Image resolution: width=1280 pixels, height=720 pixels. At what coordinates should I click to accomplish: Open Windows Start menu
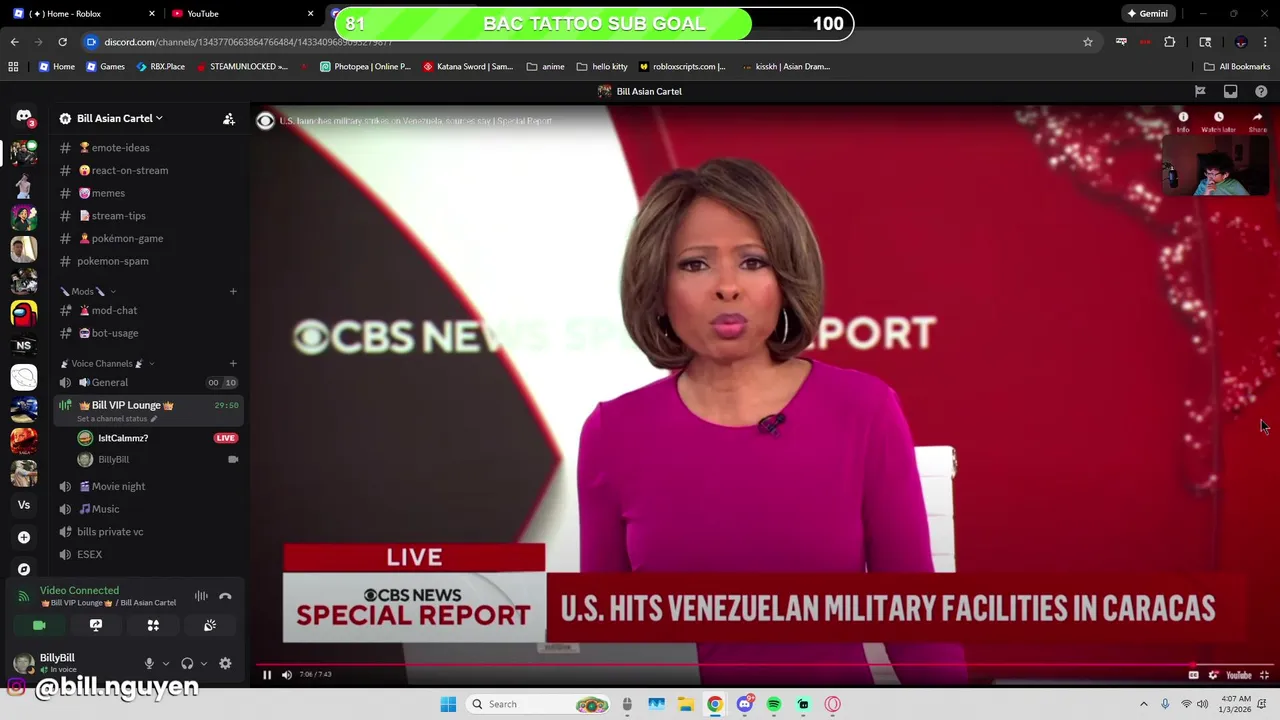coord(448,704)
